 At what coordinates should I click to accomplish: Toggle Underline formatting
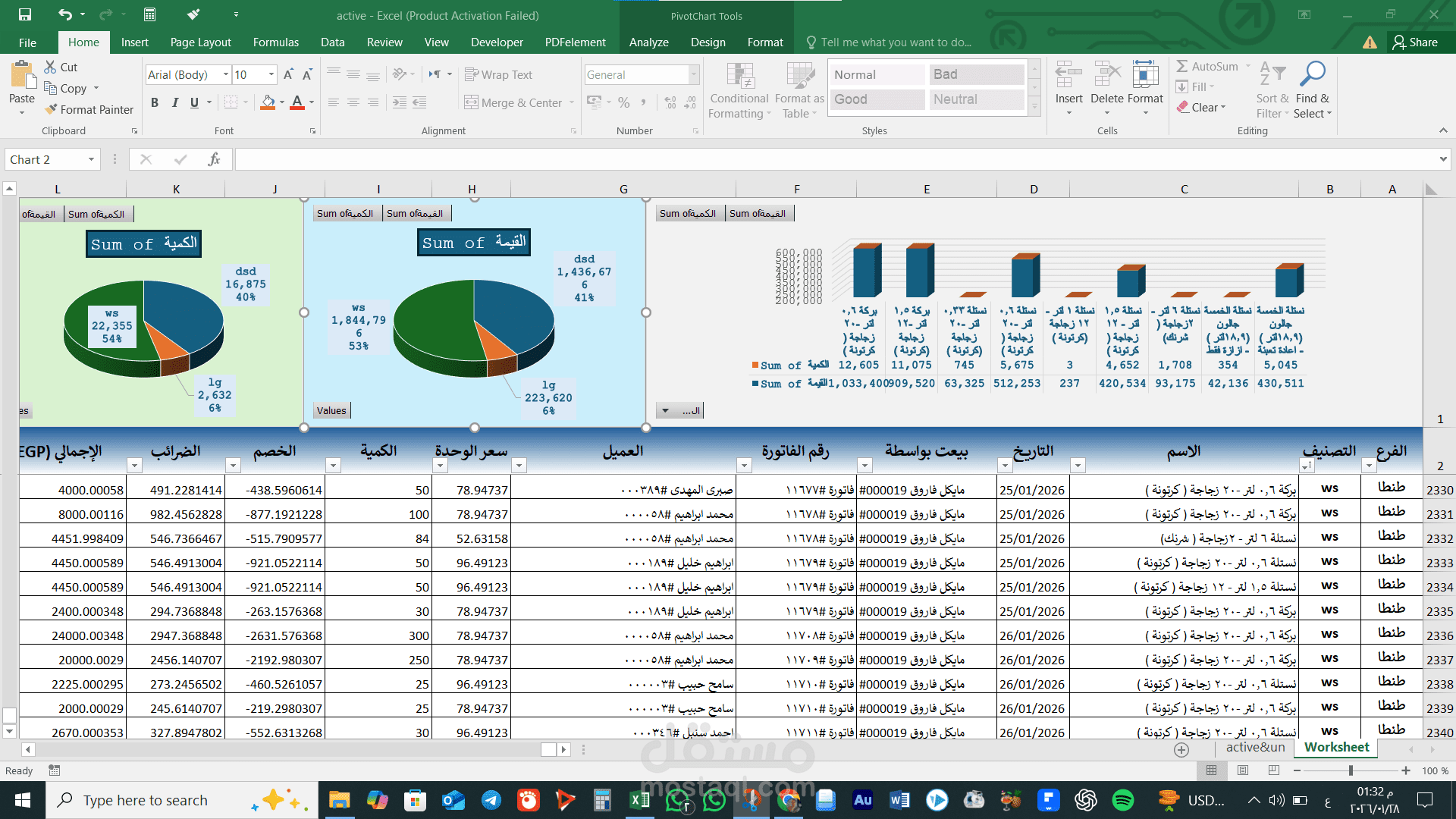click(x=195, y=102)
